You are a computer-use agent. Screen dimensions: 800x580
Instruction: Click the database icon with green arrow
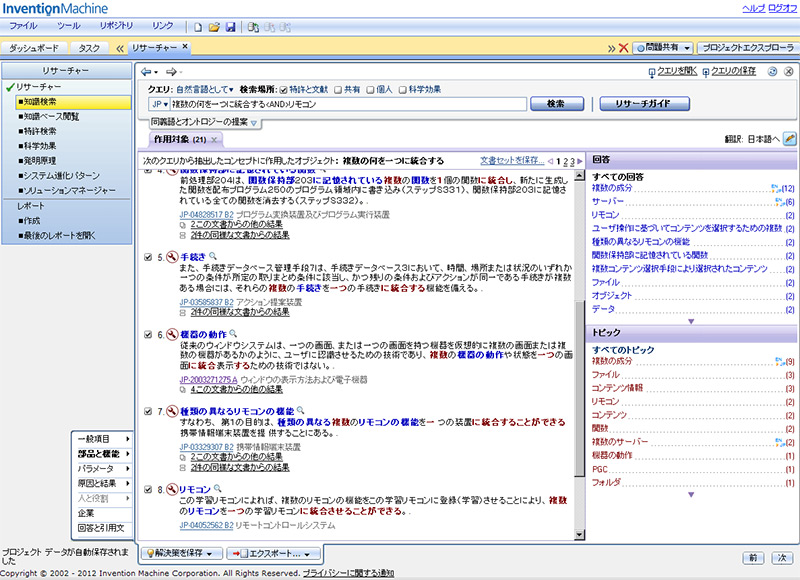(x=253, y=27)
